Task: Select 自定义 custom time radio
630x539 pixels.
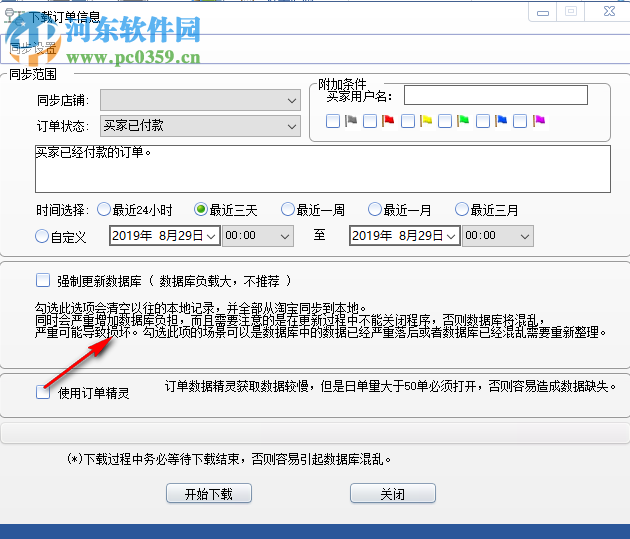Action: 42,236
